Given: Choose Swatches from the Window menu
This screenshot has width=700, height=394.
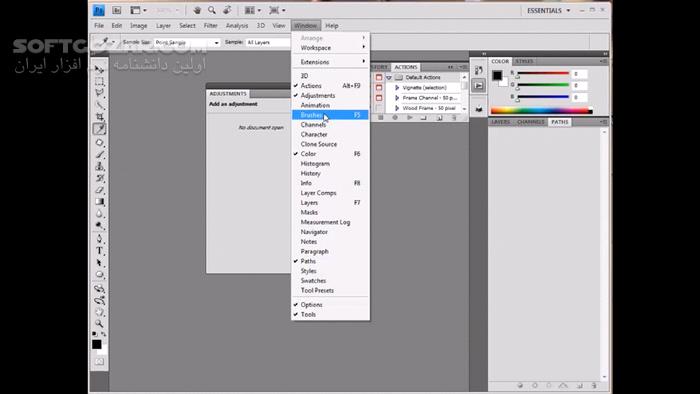Looking at the screenshot, I should click(330, 281).
